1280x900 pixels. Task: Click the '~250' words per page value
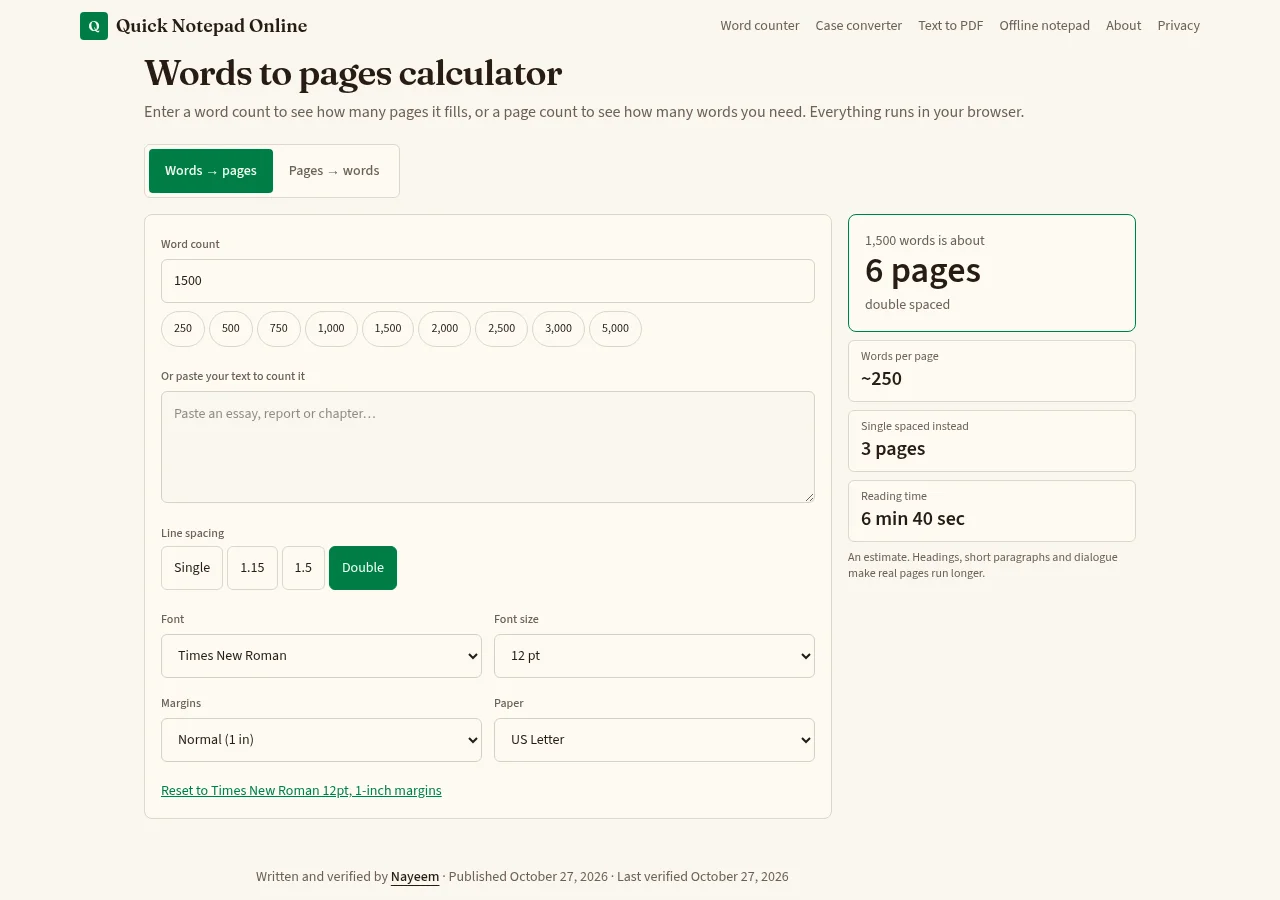tap(881, 379)
